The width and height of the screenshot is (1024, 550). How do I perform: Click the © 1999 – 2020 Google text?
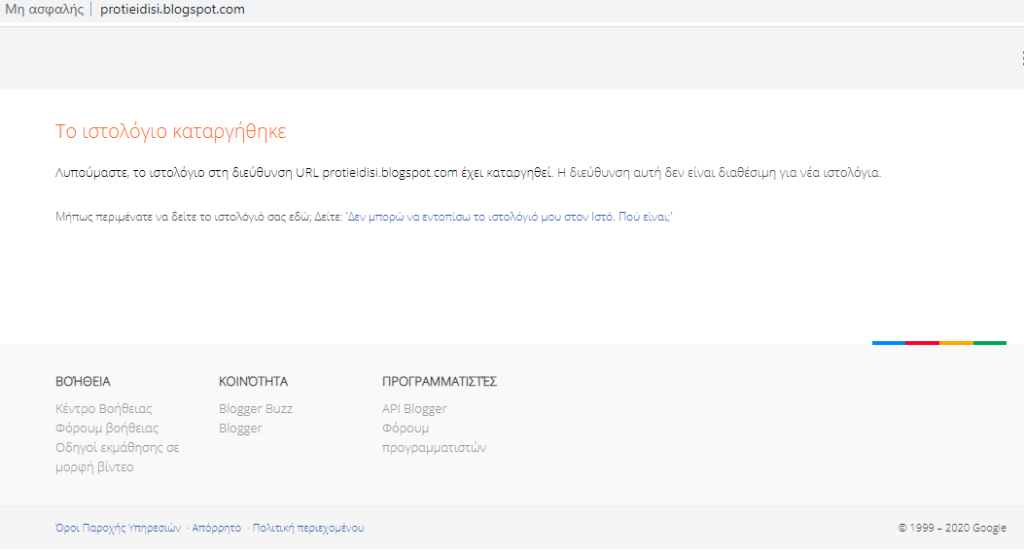(x=952, y=528)
